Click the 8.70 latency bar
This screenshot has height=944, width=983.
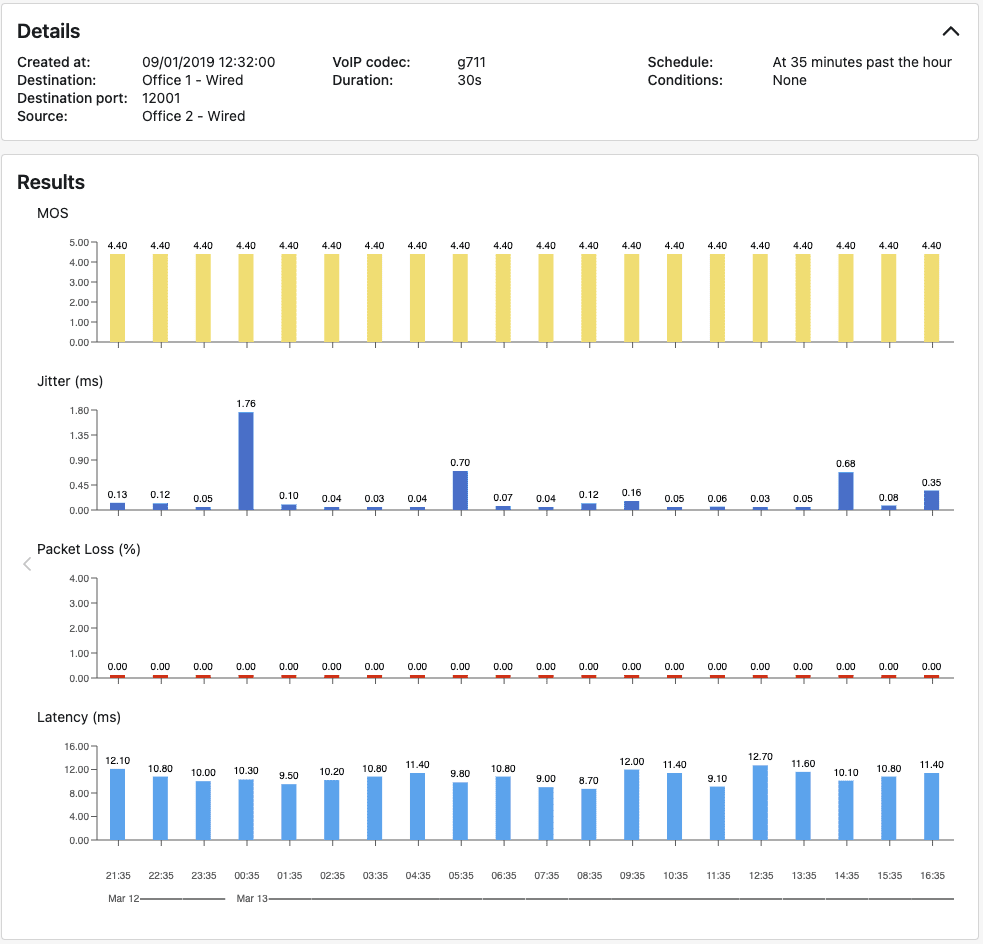tap(589, 814)
